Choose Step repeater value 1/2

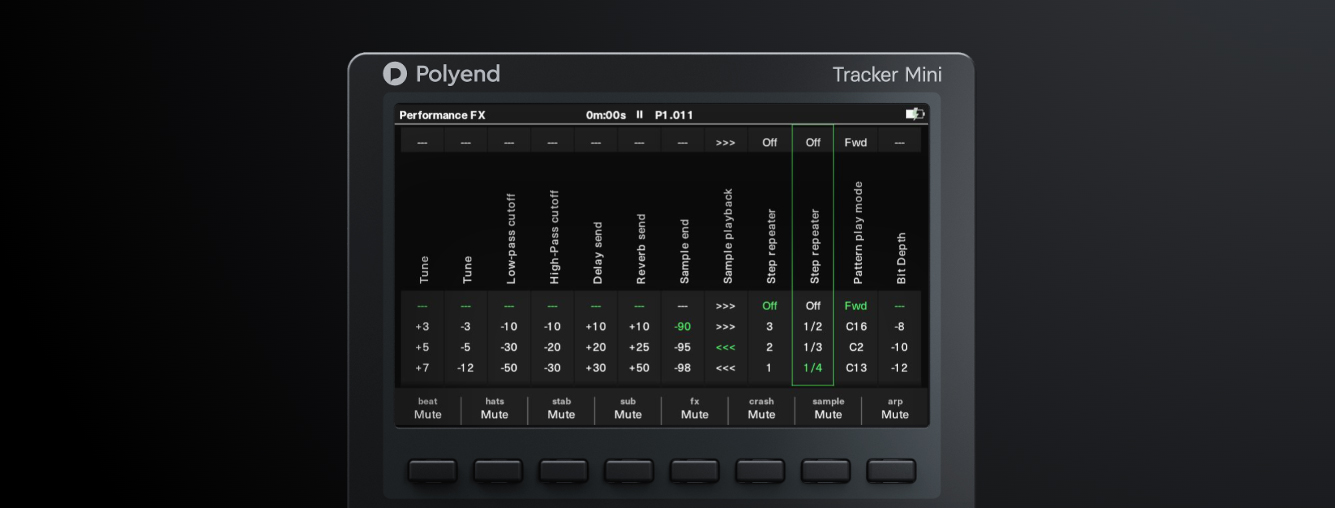tap(813, 327)
